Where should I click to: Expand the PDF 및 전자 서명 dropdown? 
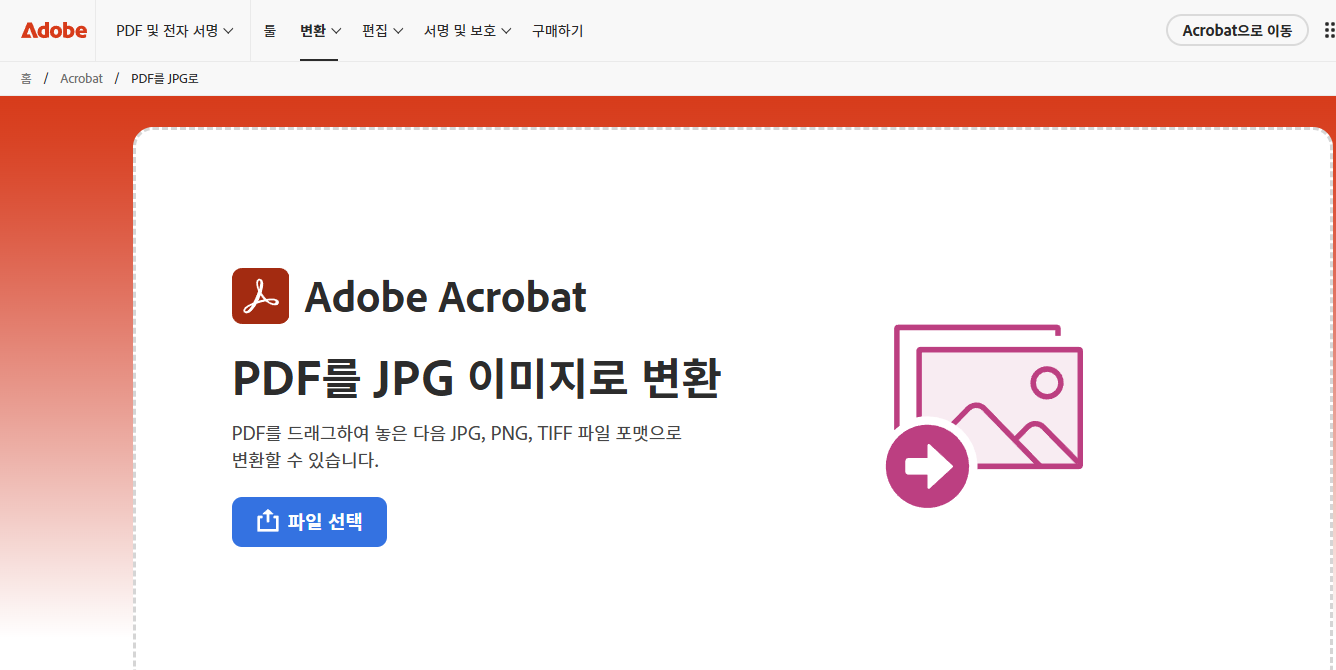pos(174,31)
